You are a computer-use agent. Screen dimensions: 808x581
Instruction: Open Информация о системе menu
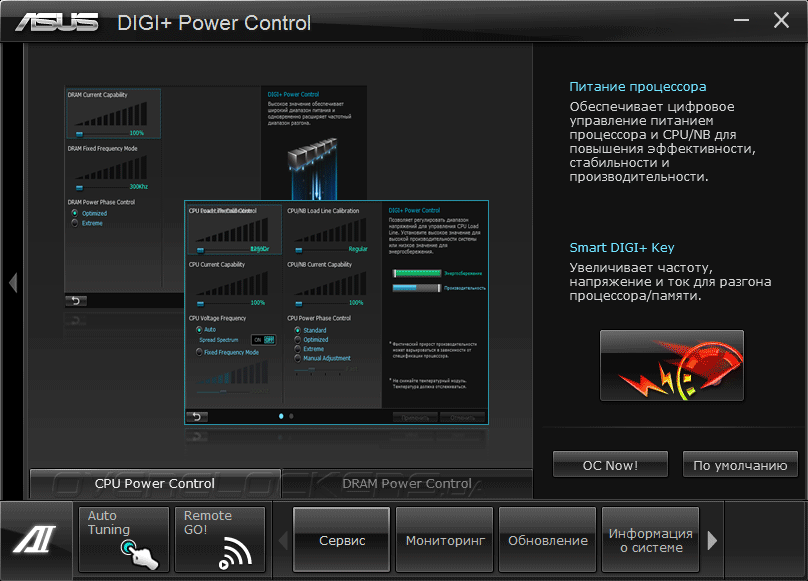[x=650, y=540]
